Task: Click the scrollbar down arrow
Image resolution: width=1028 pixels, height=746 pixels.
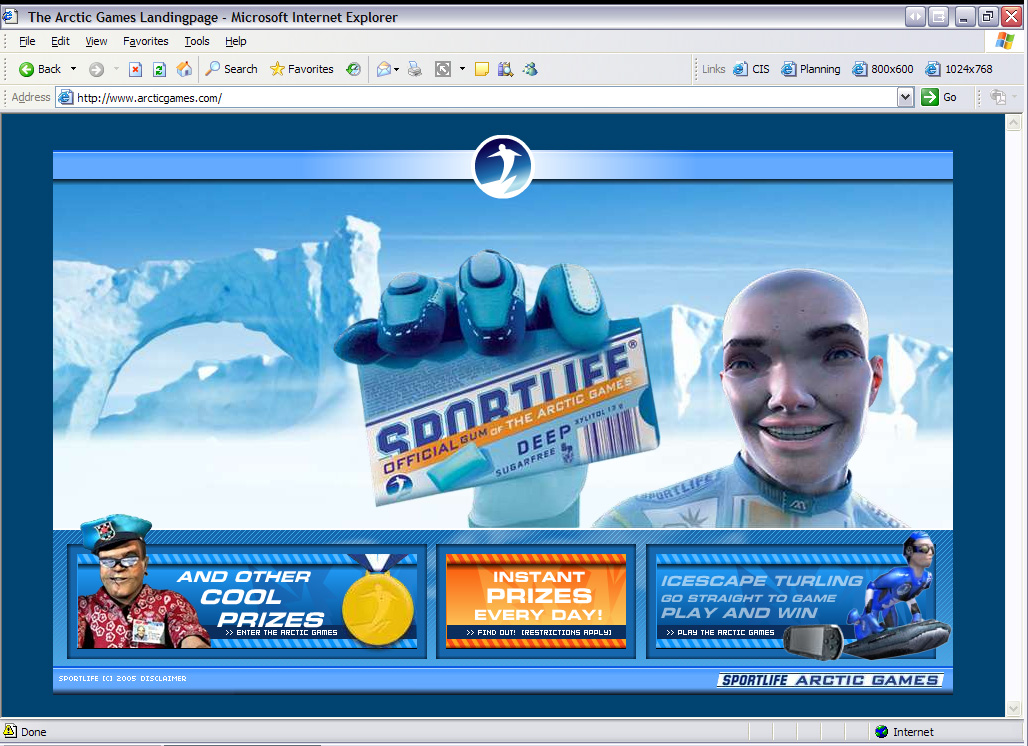Action: pyautogui.click(x=1014, y=709)
